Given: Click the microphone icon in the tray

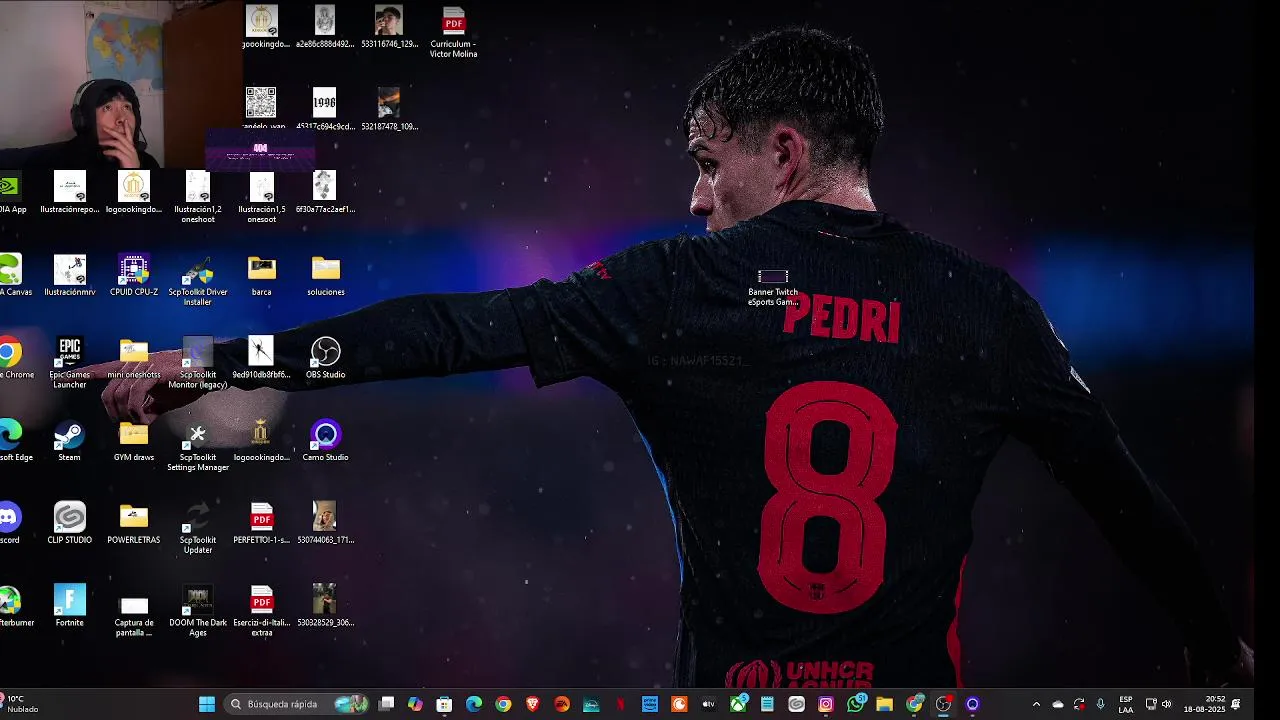Looking at the screenshot, I should pos(1101,704).
